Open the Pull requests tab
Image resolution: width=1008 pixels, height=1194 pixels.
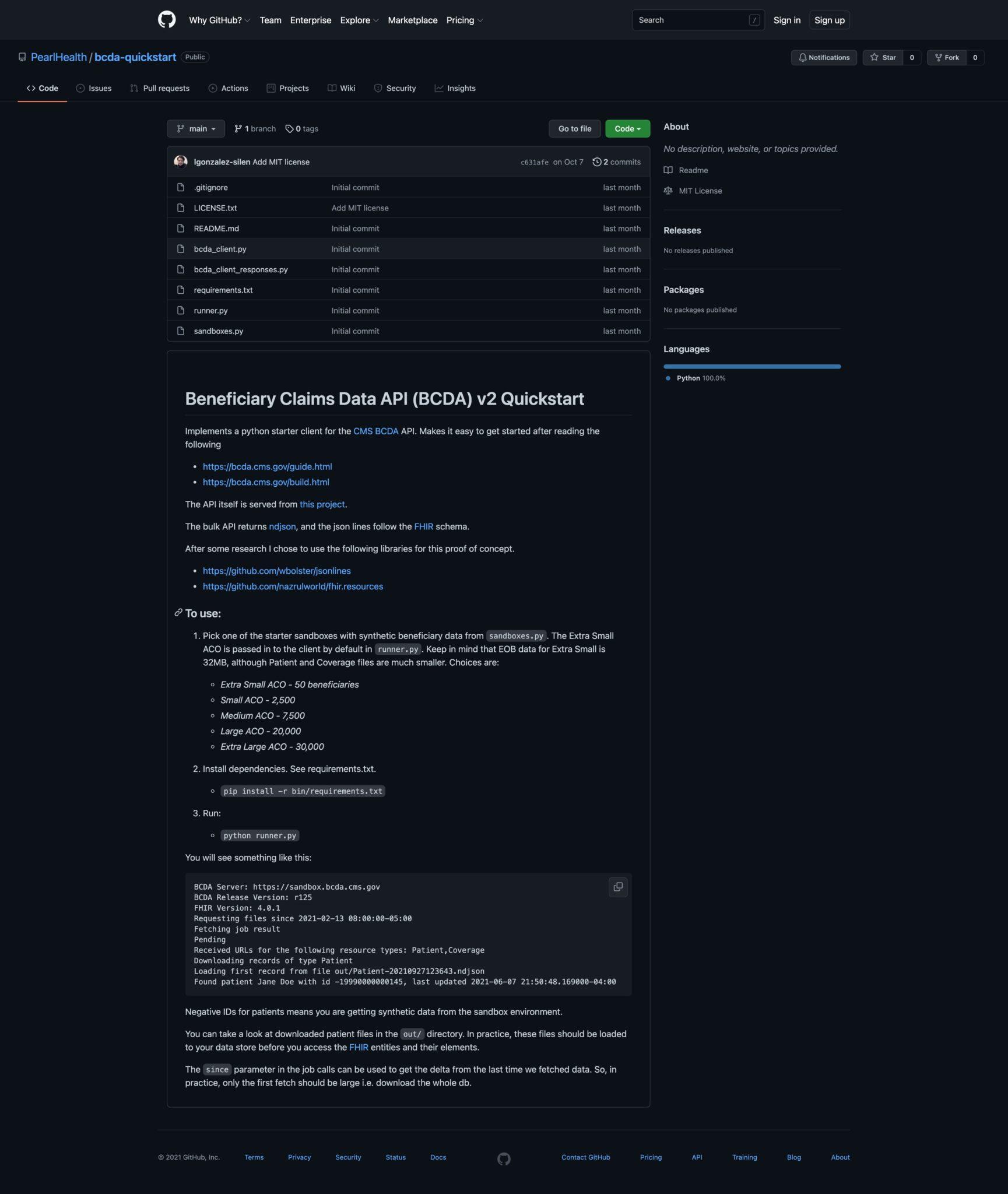tap(160, 88)
